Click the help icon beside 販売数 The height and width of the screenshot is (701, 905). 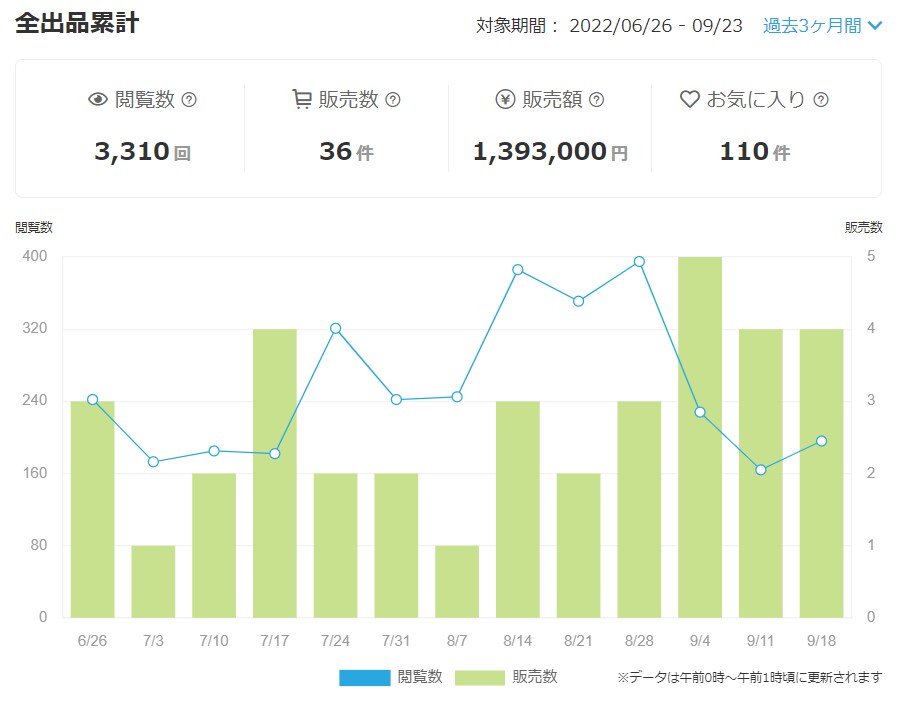392,100
